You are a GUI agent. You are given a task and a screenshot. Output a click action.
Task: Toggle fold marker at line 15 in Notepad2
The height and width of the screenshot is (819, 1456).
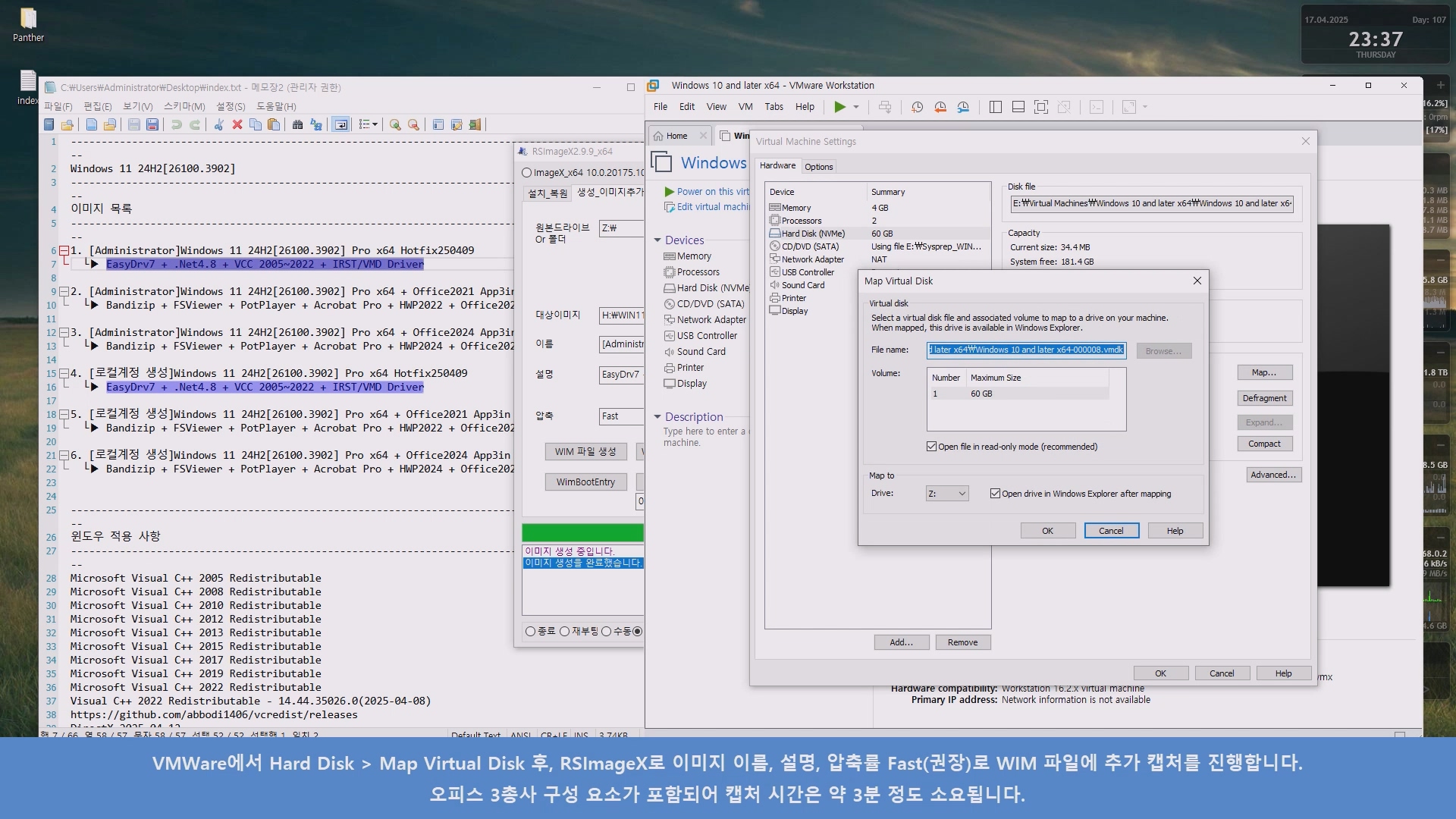tap(64, 373)
